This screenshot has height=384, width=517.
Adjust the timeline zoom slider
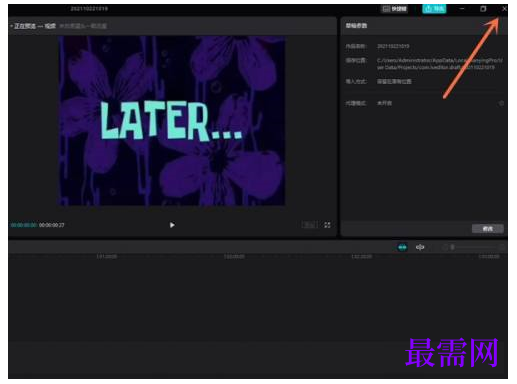coord(474,247)
